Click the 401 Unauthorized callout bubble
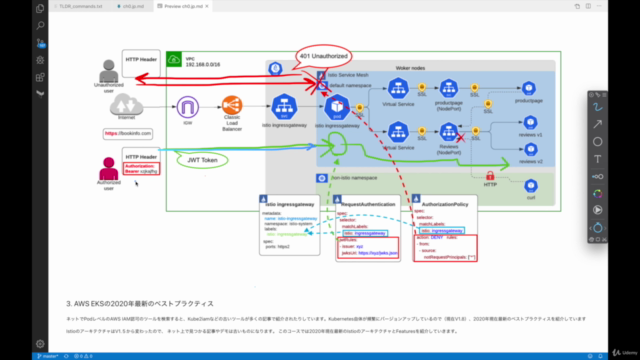The image size is (640, 360). tap(324, 56)
